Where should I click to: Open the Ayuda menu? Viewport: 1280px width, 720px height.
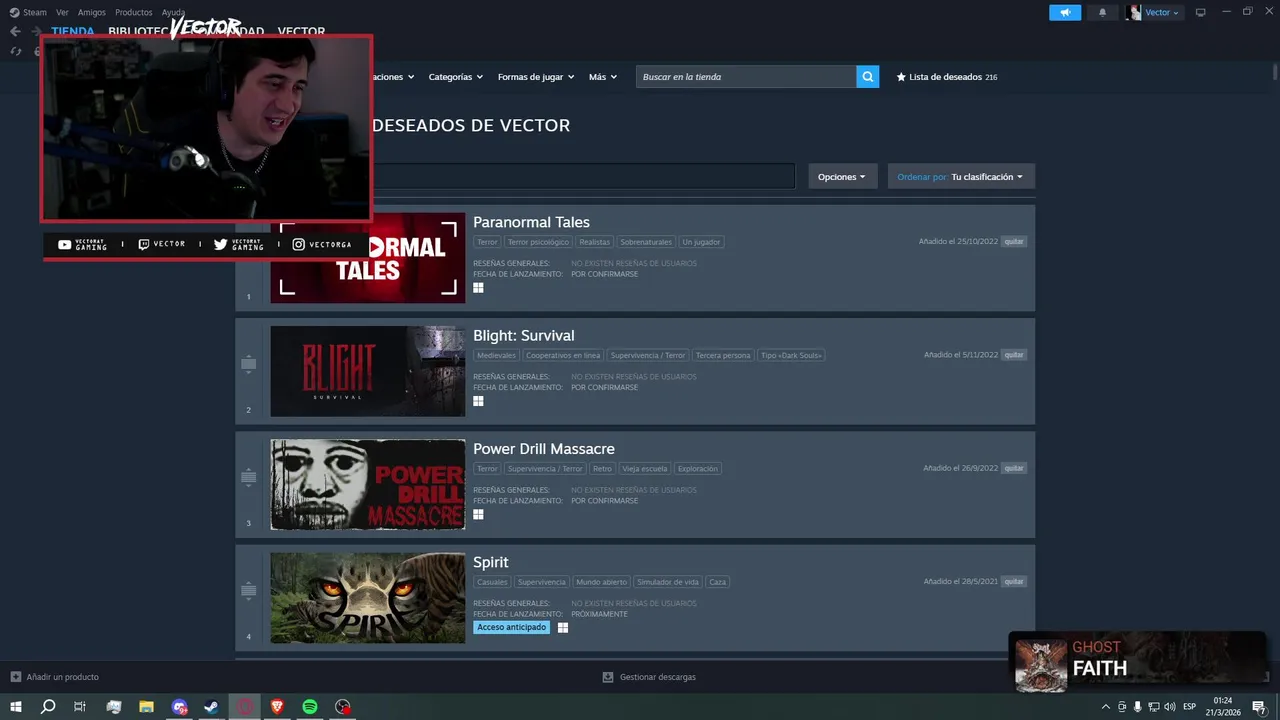(x=173, y=12)
